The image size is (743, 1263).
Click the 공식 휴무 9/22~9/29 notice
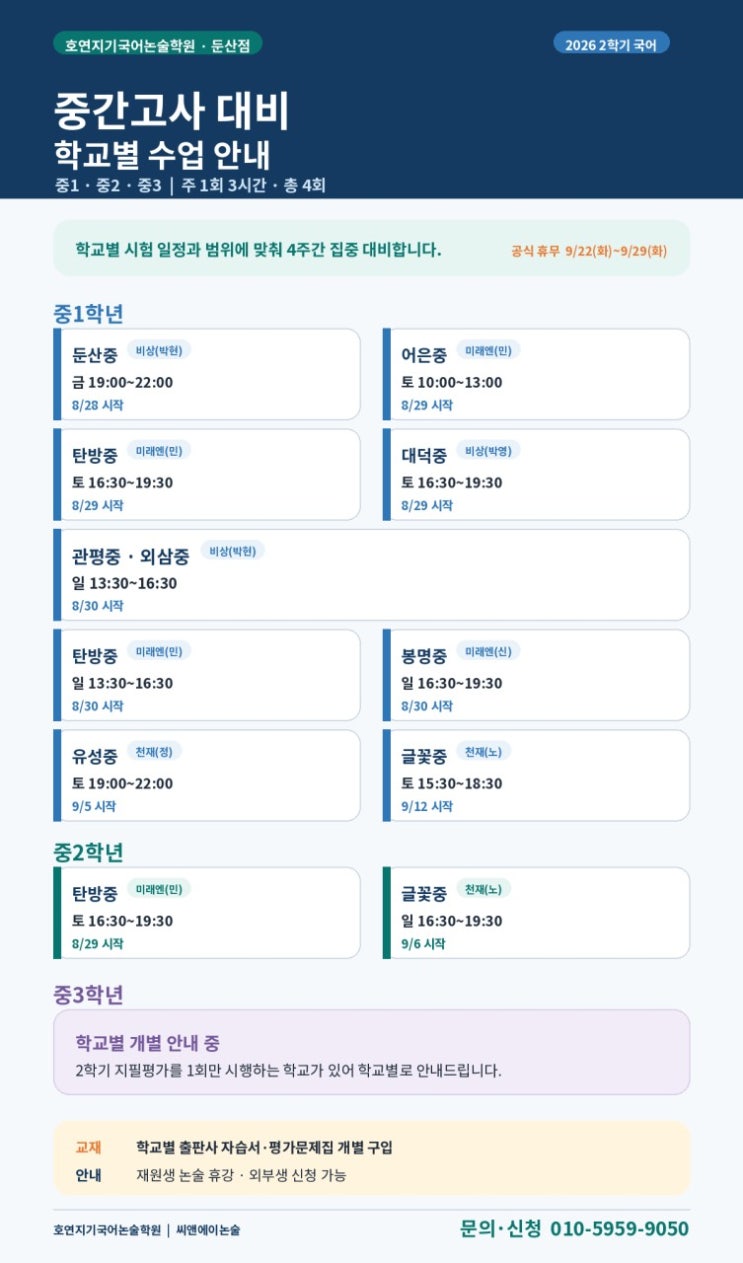(x=589, y=251)
